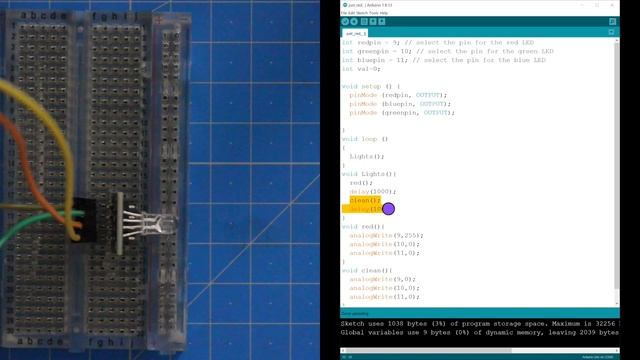Click the 'red();' call line
This screenshot has width=640, height=360.
[x=361, y=183]
